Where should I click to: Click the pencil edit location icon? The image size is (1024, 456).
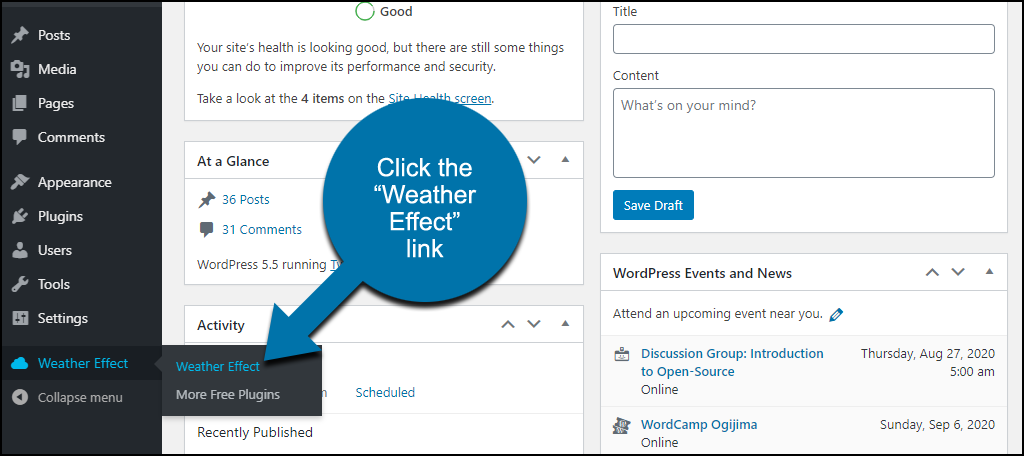point(836,314)
